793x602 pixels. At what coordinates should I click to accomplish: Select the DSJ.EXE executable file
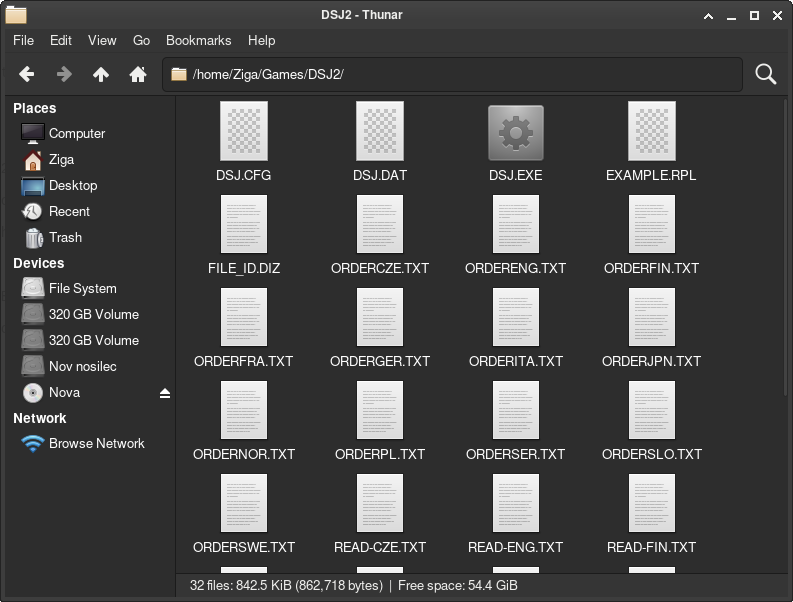[x=515, y=143]
